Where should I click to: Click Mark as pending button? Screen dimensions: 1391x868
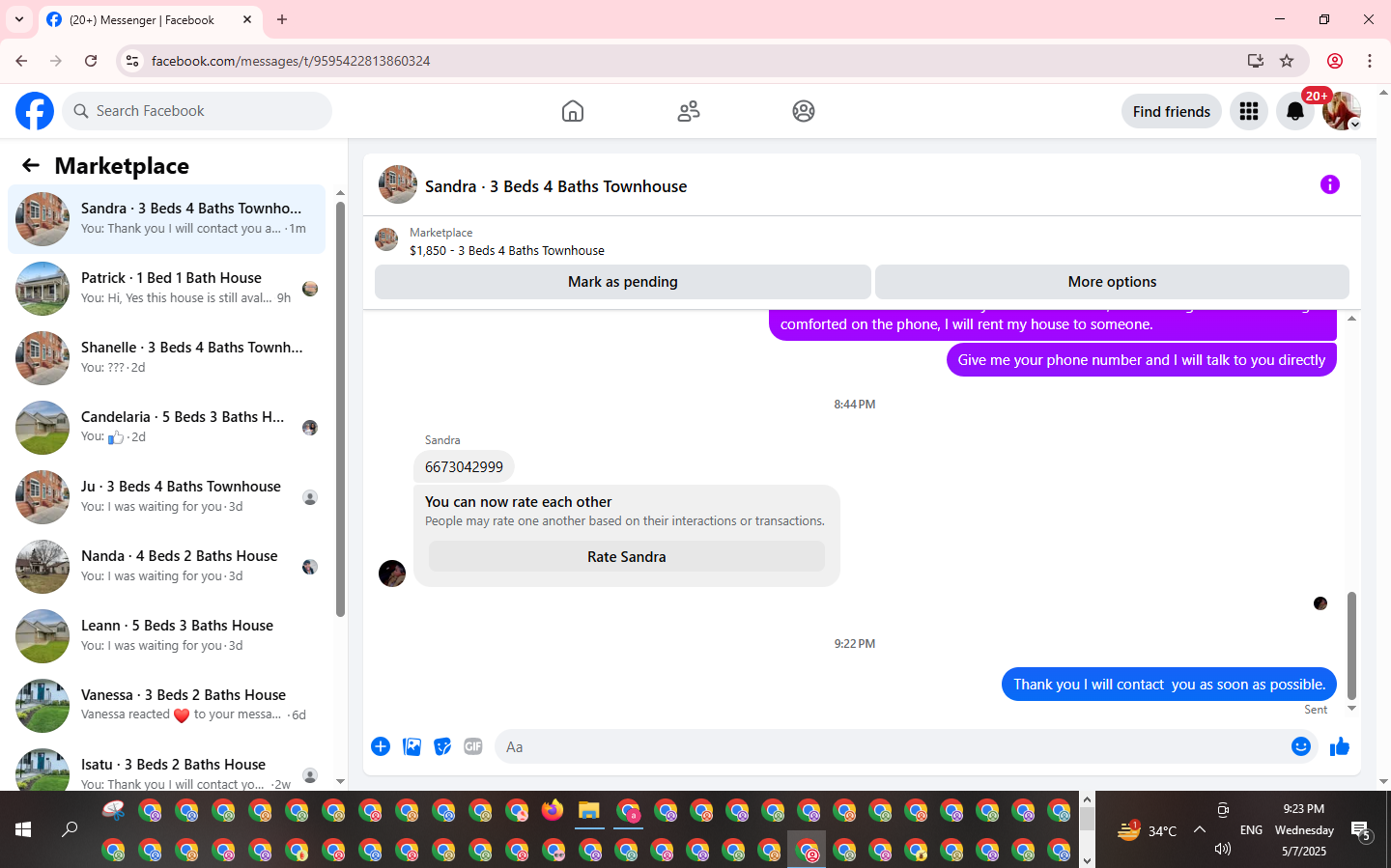(x=623, y=282)
